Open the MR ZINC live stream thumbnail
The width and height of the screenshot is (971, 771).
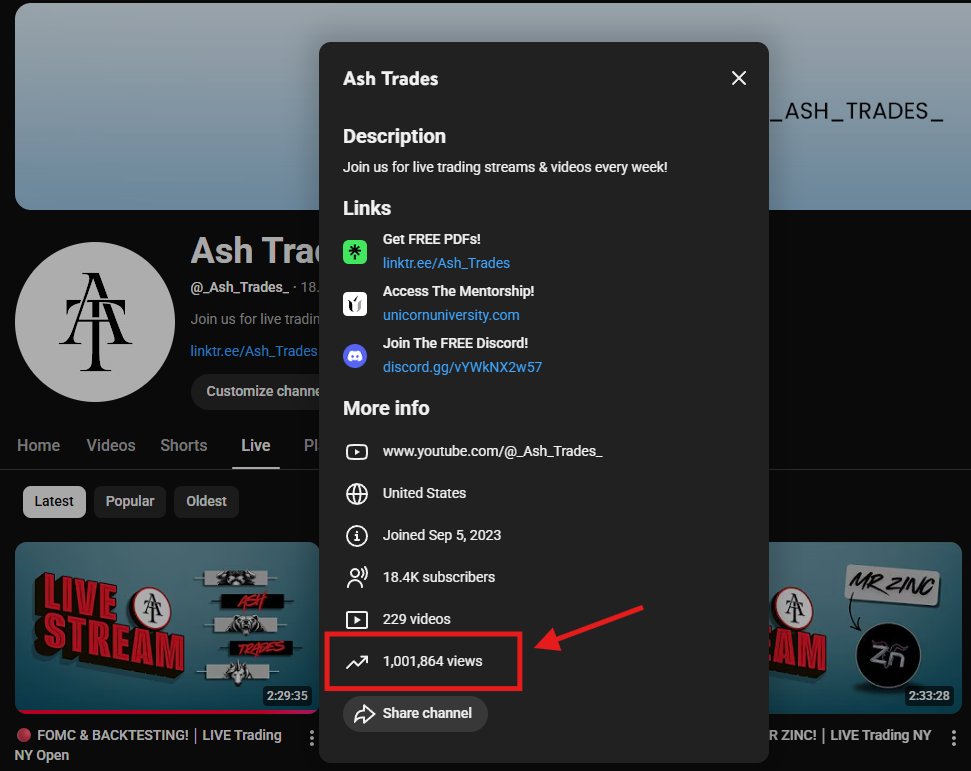click(865, 627)
